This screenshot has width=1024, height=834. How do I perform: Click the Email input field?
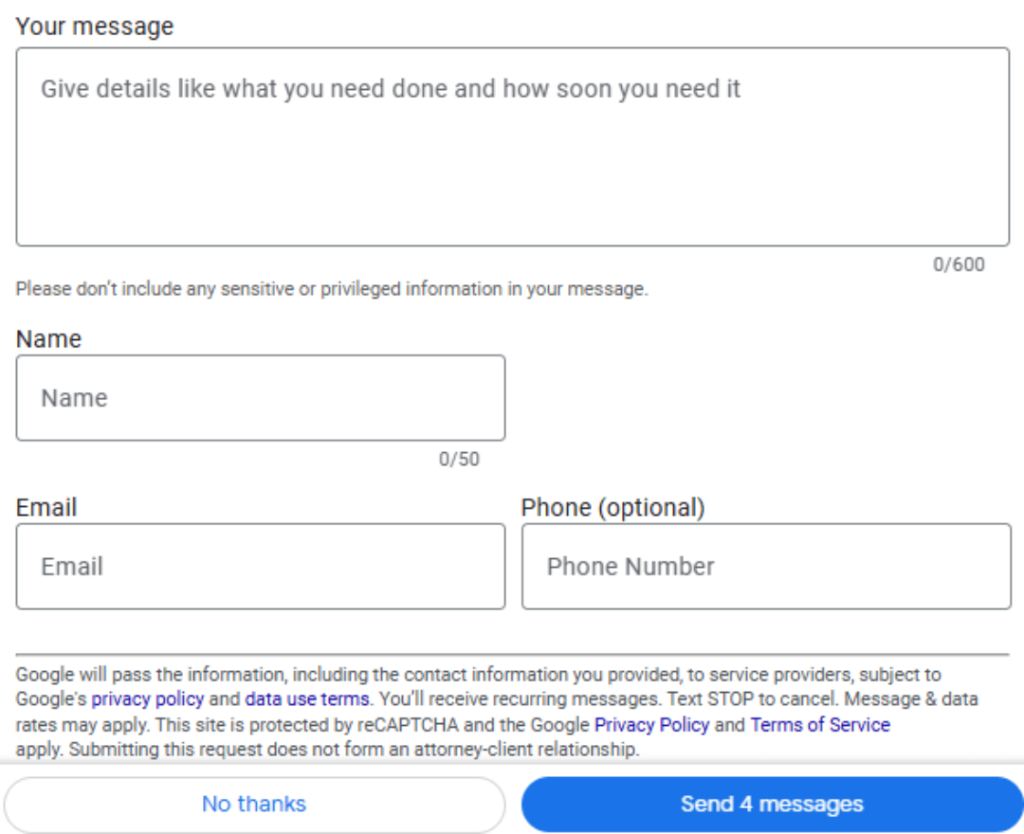[x=260, y=566]
